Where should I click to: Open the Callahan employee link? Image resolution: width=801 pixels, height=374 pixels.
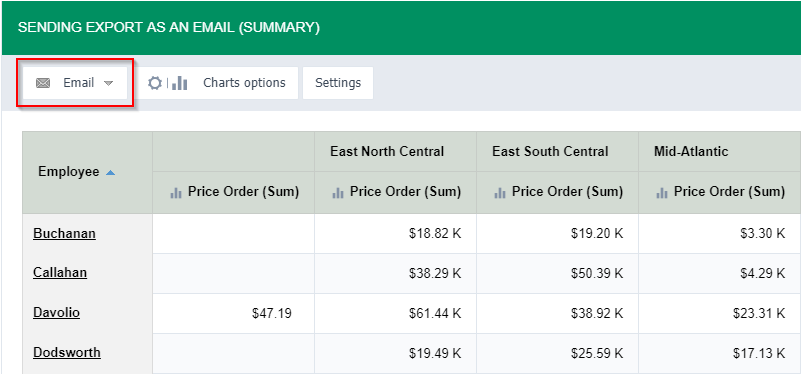tap(60, 273)
